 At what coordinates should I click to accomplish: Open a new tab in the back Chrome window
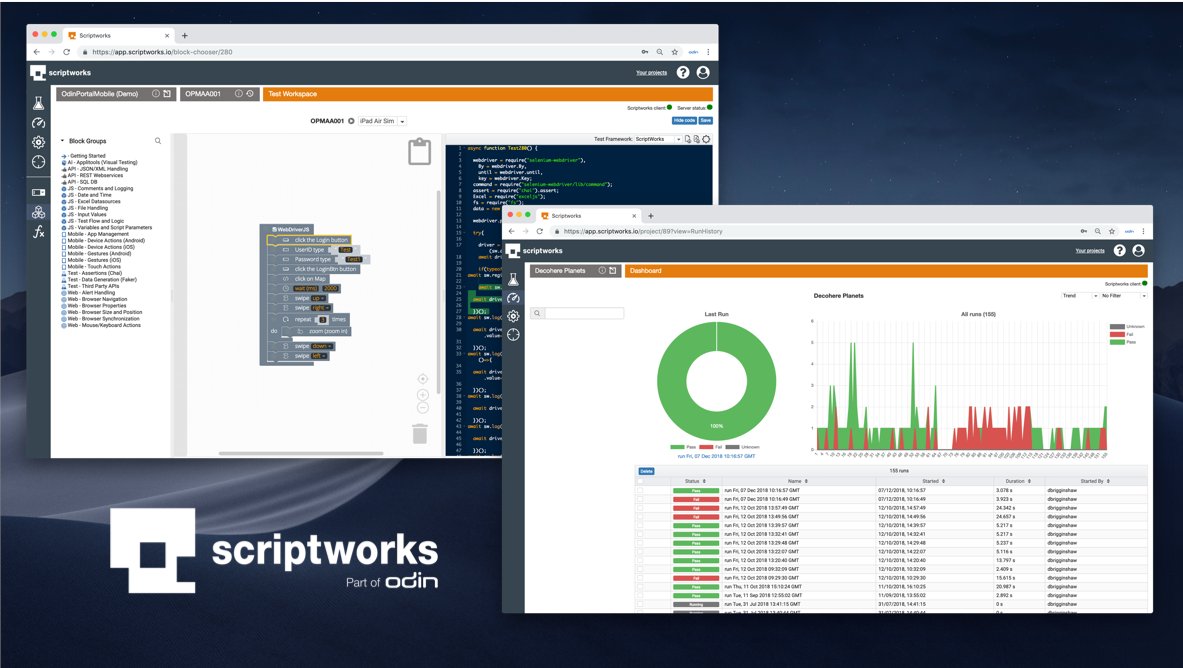[185, 35]
